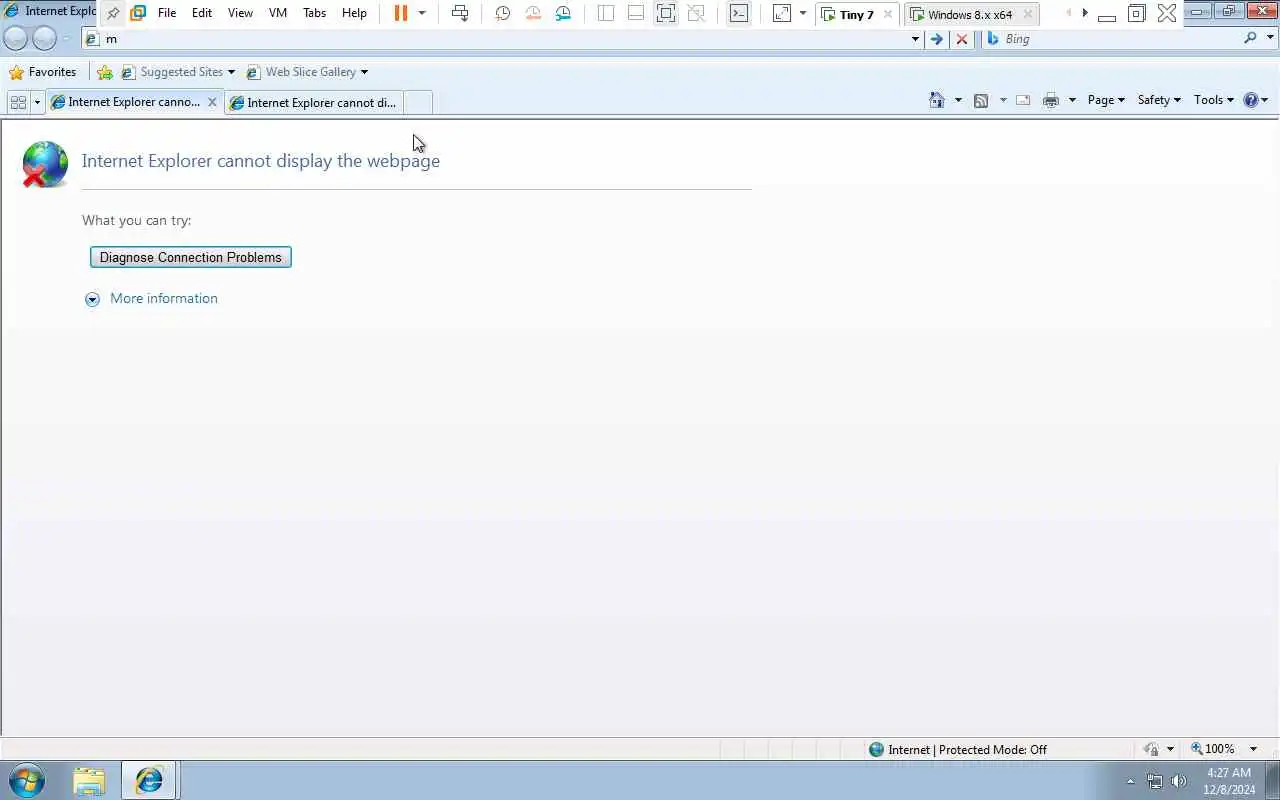Revert to the previous snapshot
Image resolution: width=1280 pixels, height=800 pixels.
[x=533, y=13]
